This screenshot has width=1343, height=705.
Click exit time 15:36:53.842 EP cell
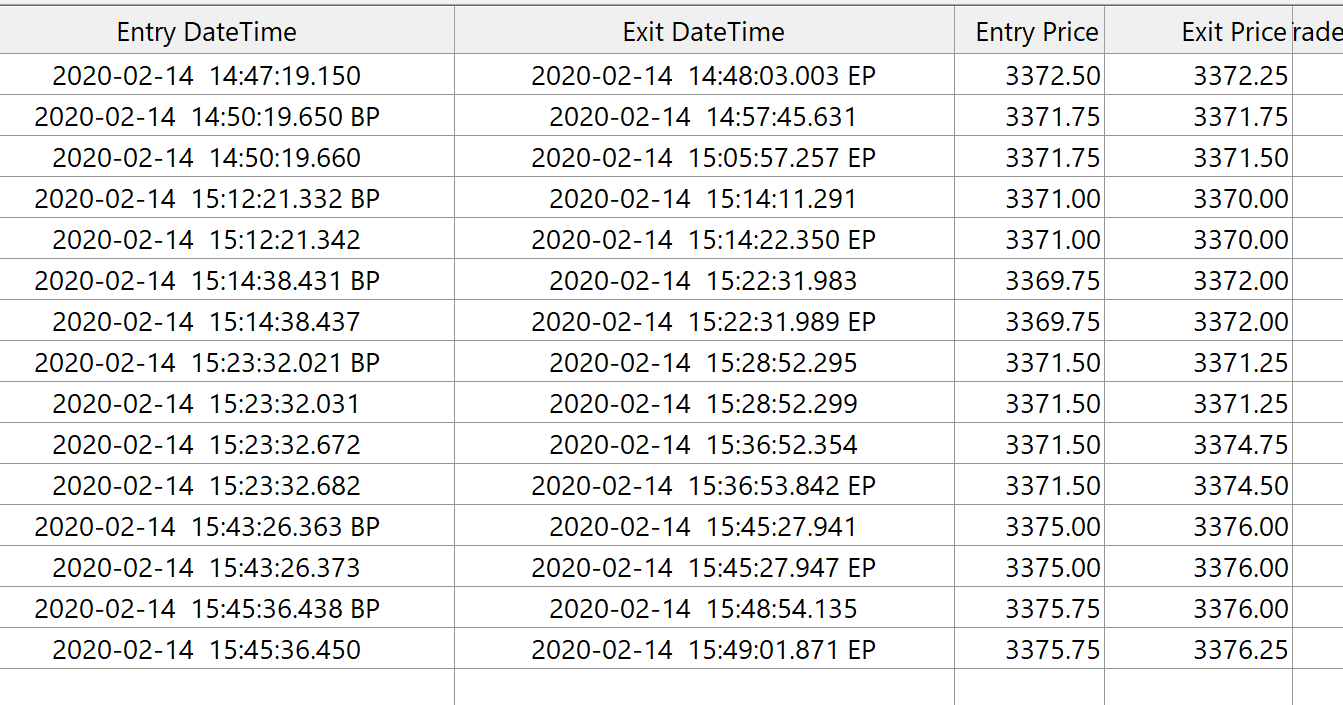tap(703, 486)
